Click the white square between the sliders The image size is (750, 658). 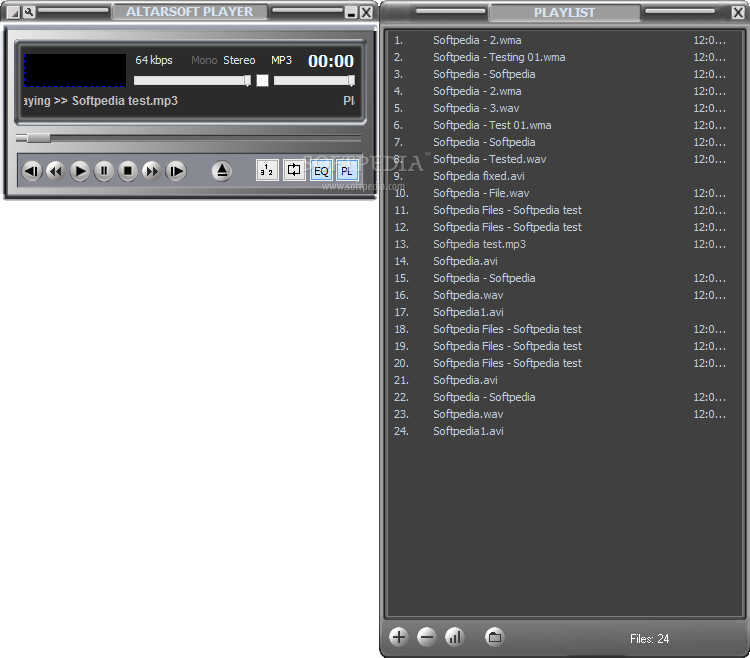coord(262,80)
